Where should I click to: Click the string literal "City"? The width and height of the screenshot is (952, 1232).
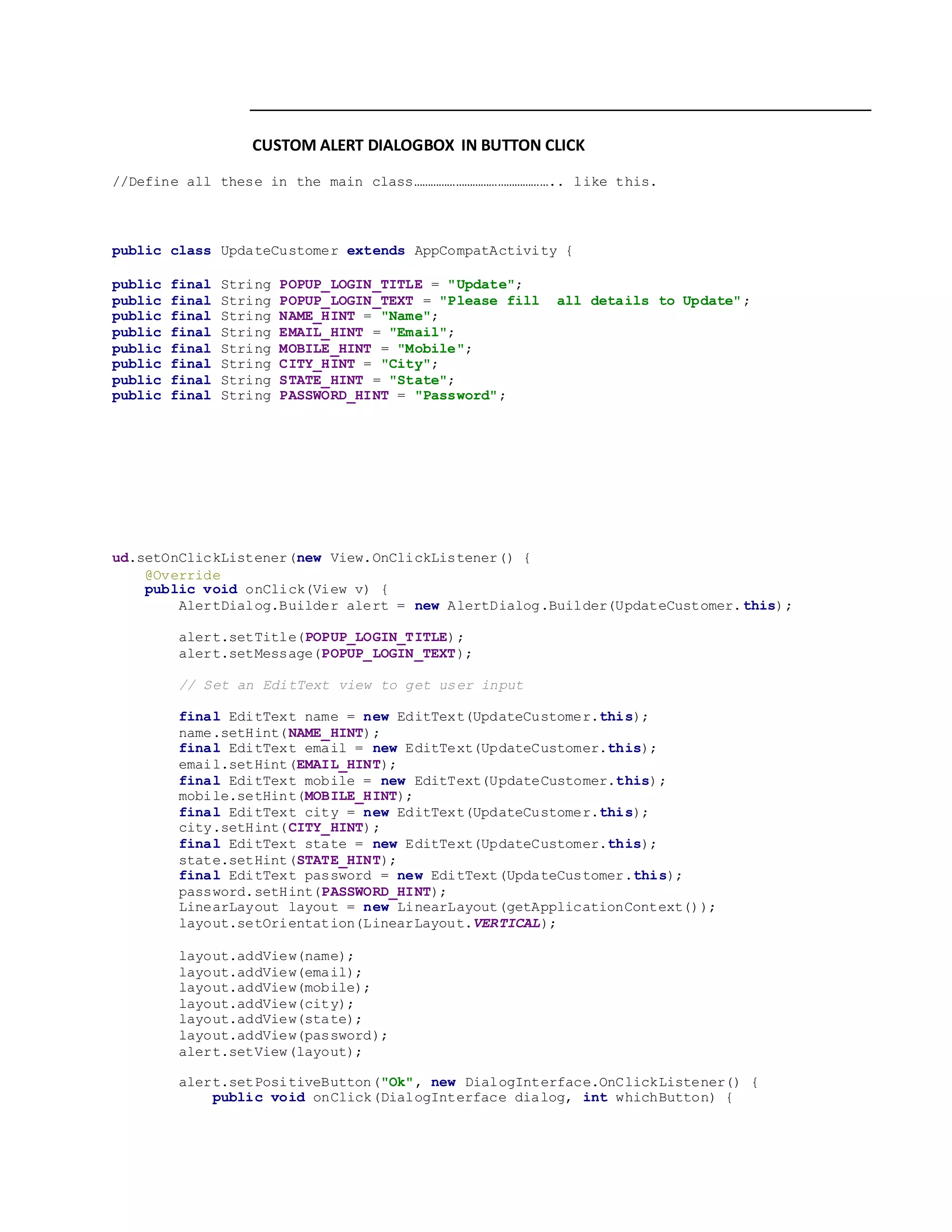point(406,364)
